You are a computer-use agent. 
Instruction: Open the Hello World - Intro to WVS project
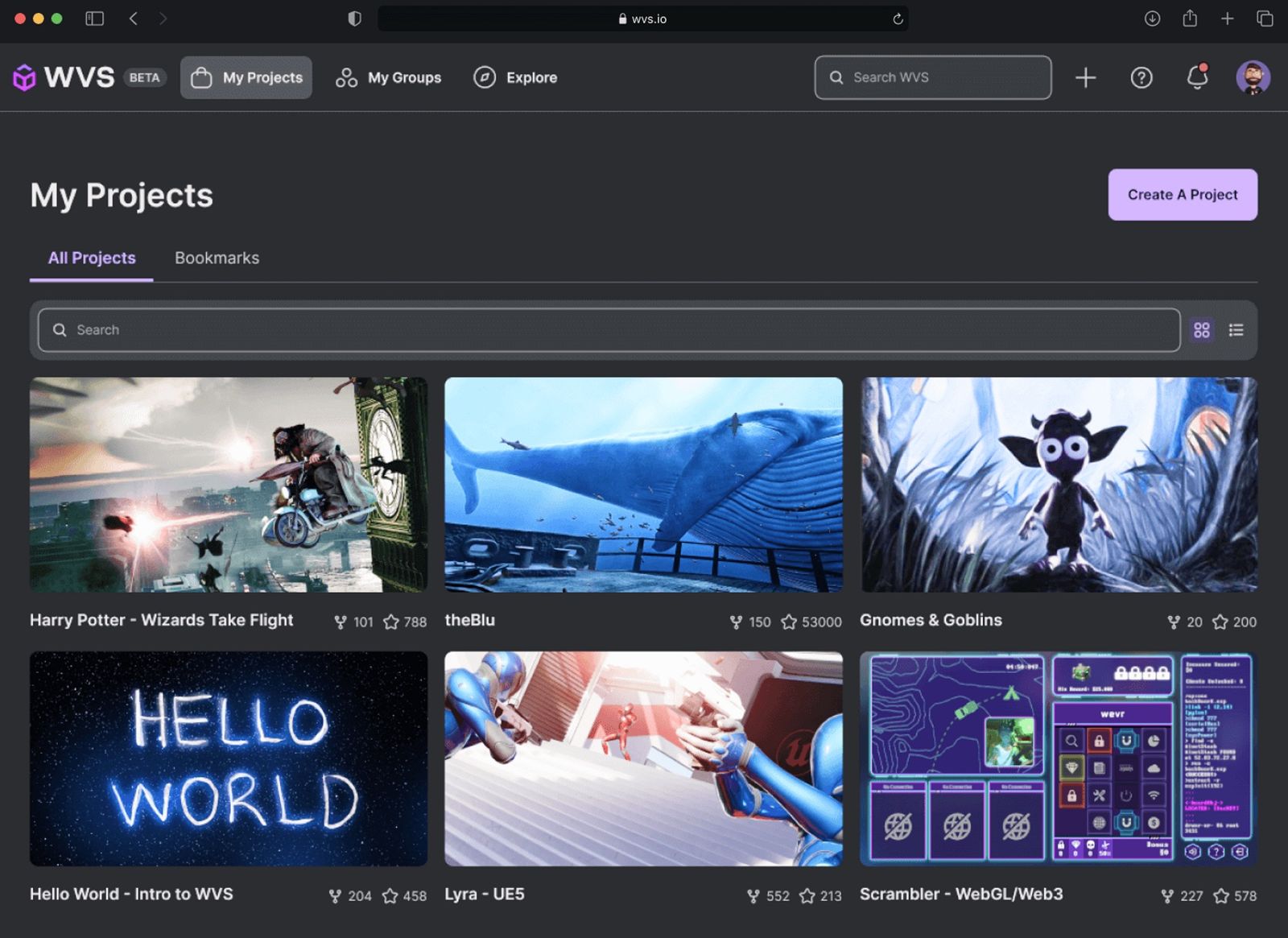pos(229,758)
